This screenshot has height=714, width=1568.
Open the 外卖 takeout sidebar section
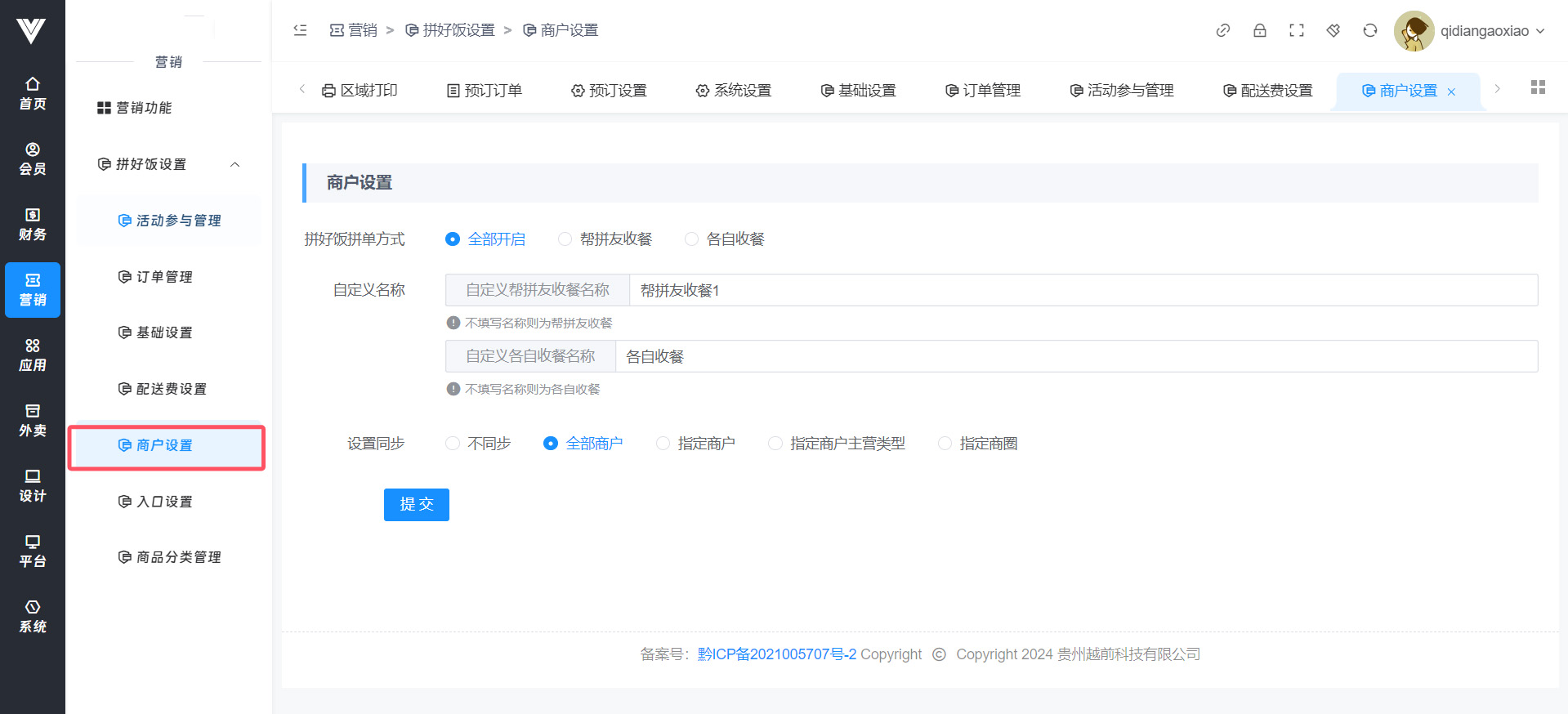33,421
